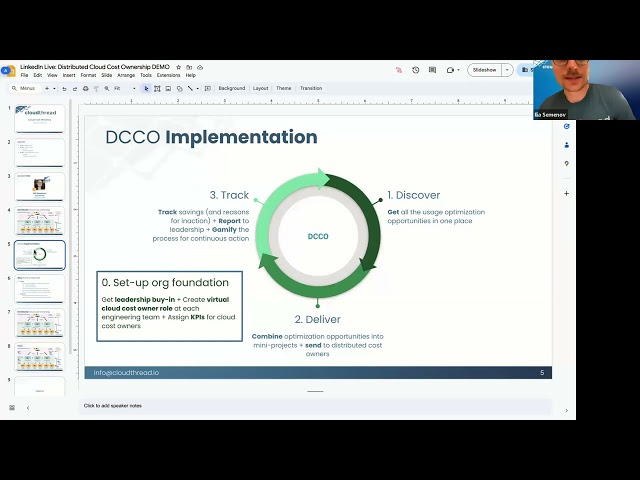640x480 pixels.
Task: Open the Tools menu
Action: [x=146, y=75]
